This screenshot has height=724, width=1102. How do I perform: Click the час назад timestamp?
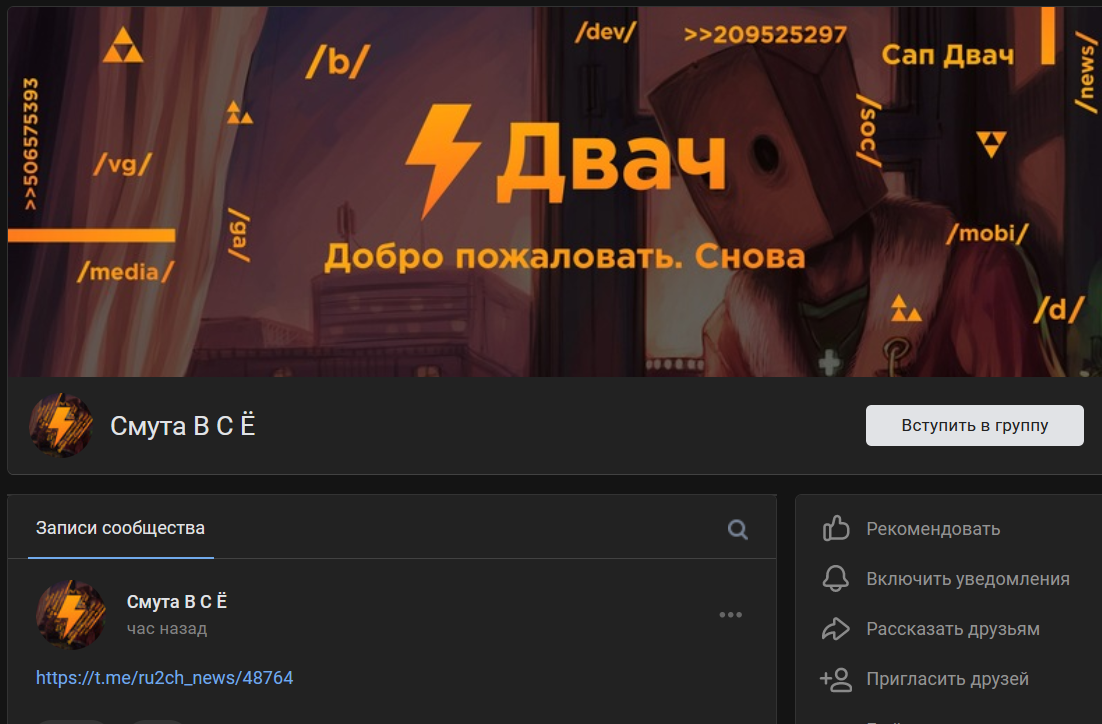[167, 628]
